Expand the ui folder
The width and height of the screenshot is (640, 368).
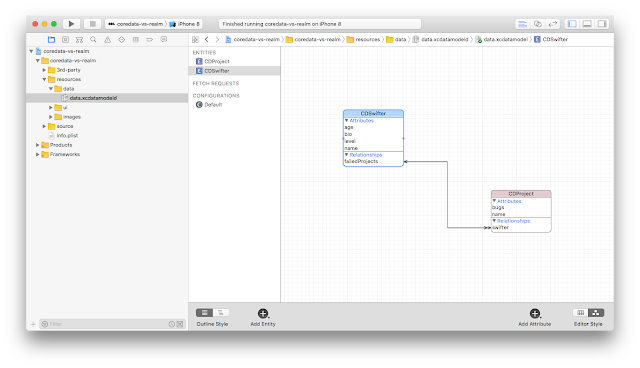pyautogui.click(x=51, y=107)
